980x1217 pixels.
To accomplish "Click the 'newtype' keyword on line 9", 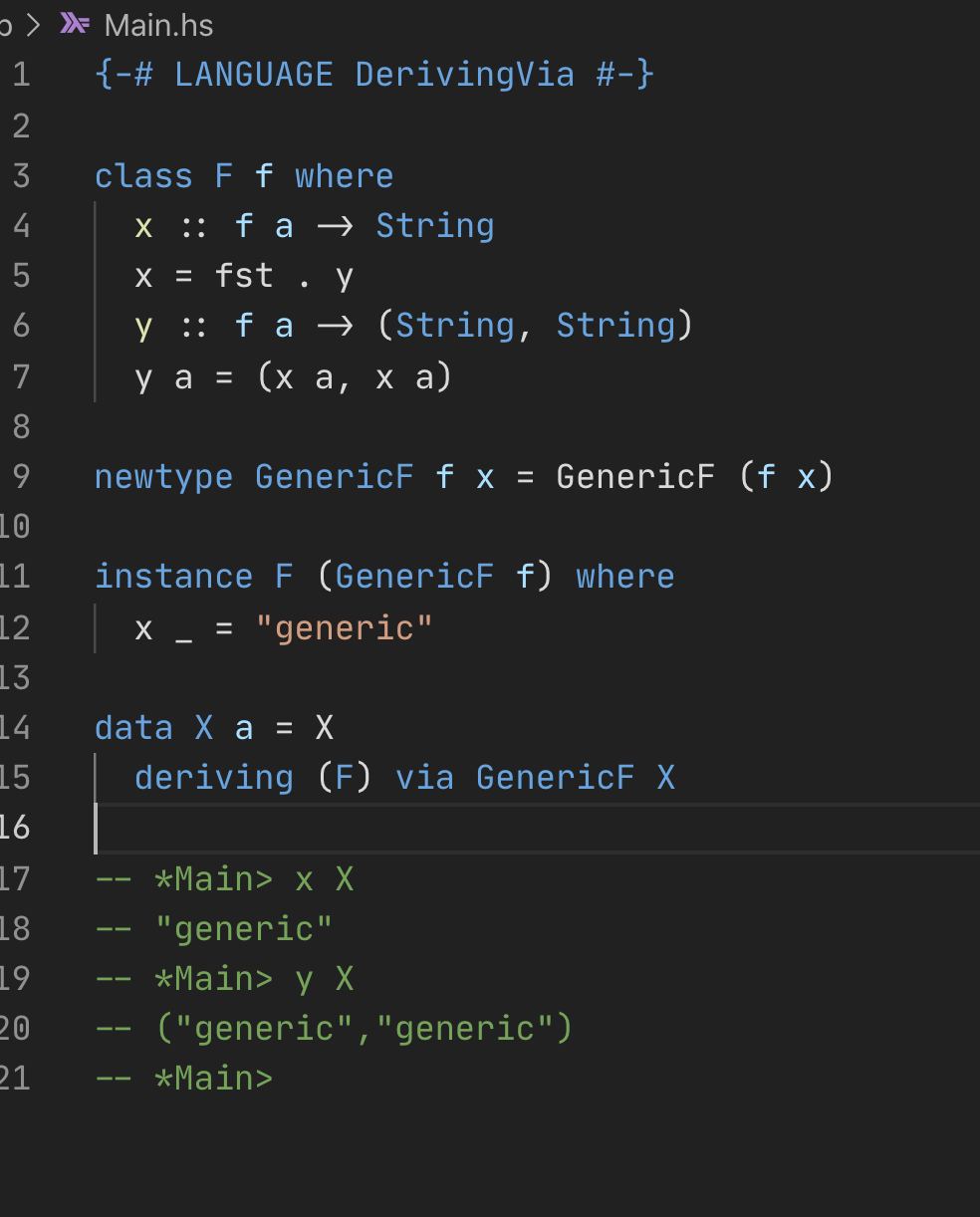I will (x=163, y=477).
